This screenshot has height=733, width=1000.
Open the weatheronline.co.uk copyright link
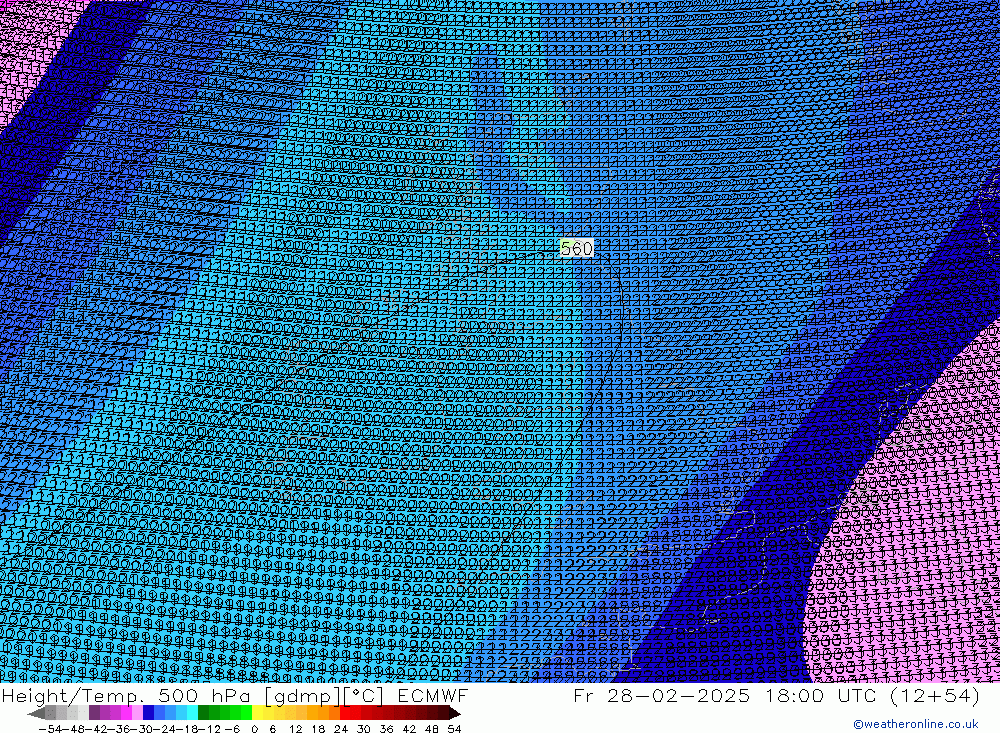tap(915, 724)
